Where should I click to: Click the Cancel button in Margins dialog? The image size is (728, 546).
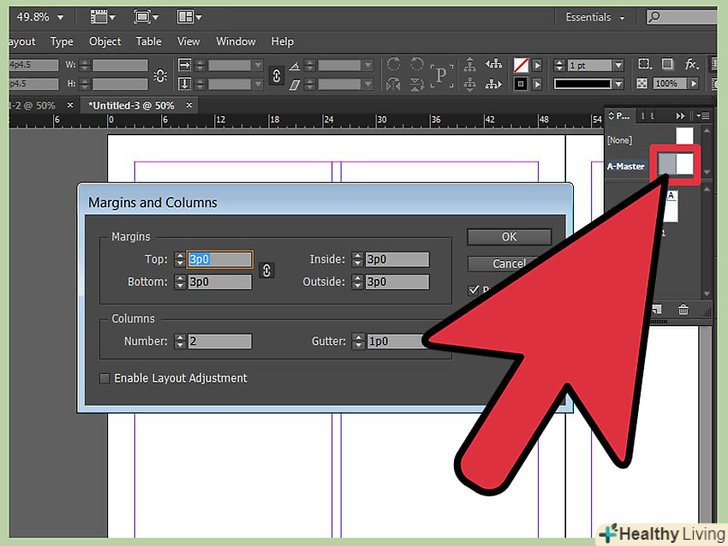(509, 264)
